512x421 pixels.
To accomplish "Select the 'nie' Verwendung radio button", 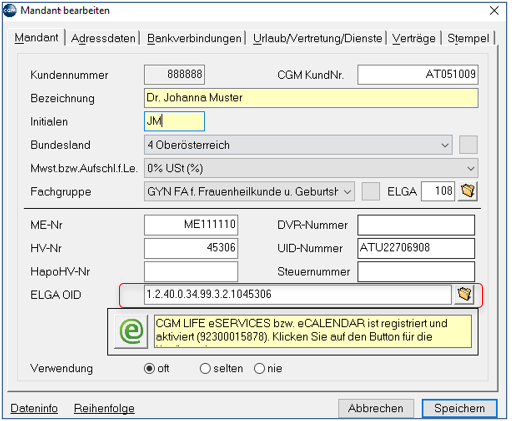I will click(259, 368).
